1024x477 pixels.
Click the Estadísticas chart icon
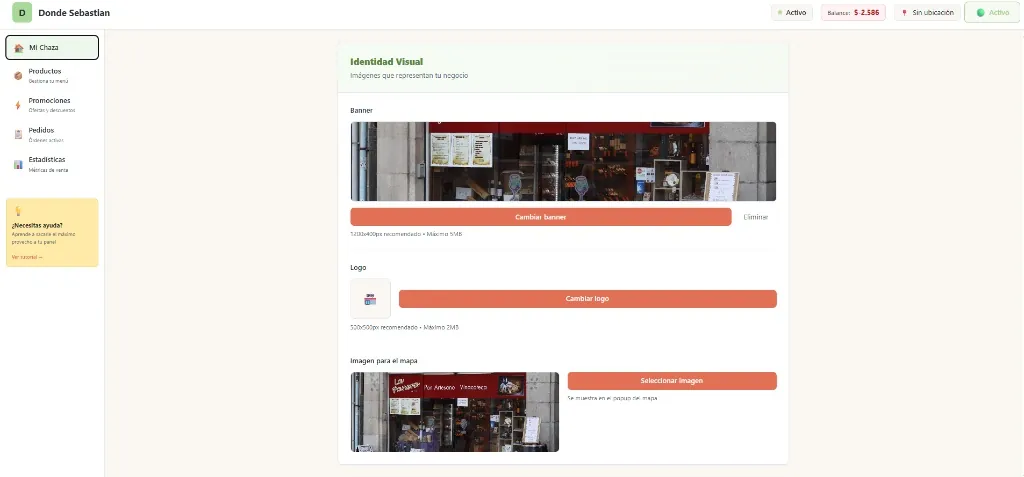[18, 164]
